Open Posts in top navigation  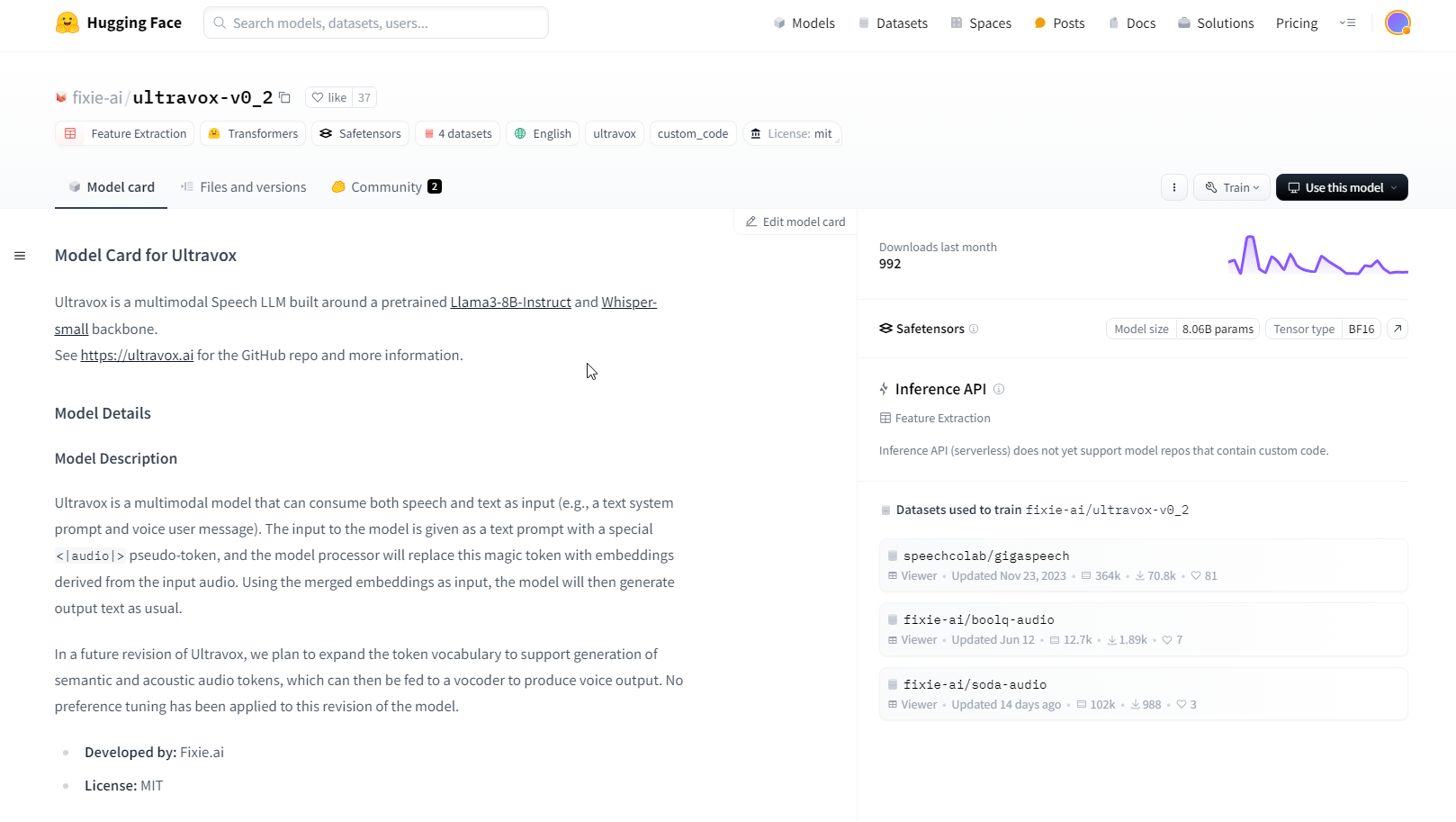[x=1059, y=23]
